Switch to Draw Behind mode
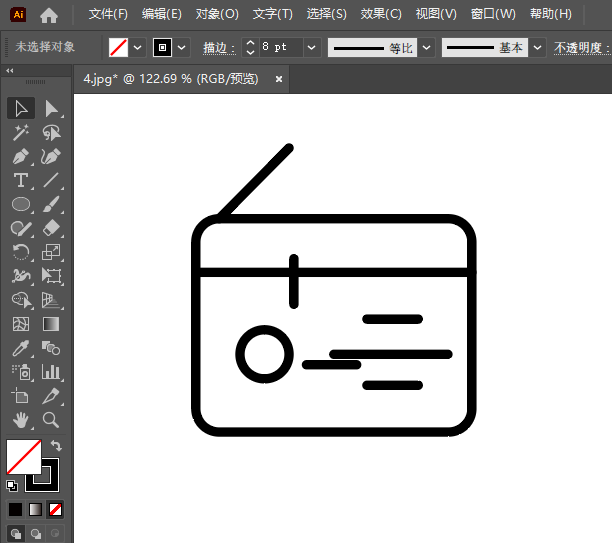 click(36, 533)
